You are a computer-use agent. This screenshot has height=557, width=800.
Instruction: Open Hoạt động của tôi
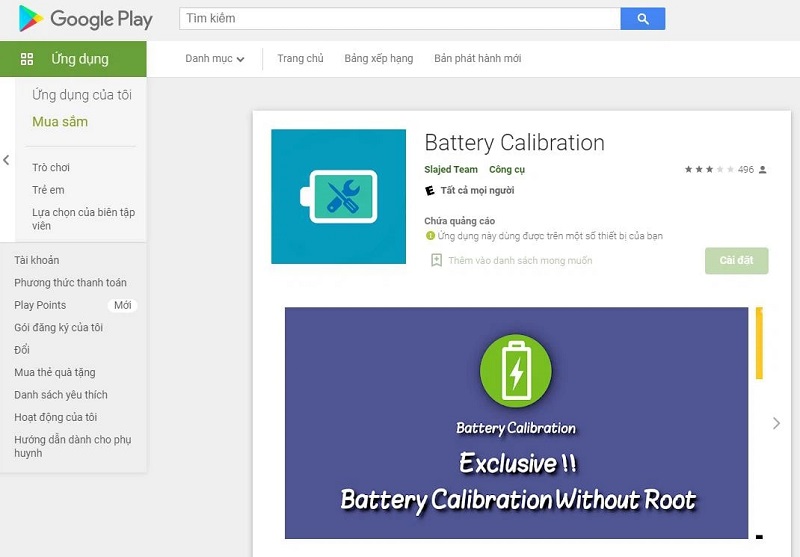[x=56, y=417]
